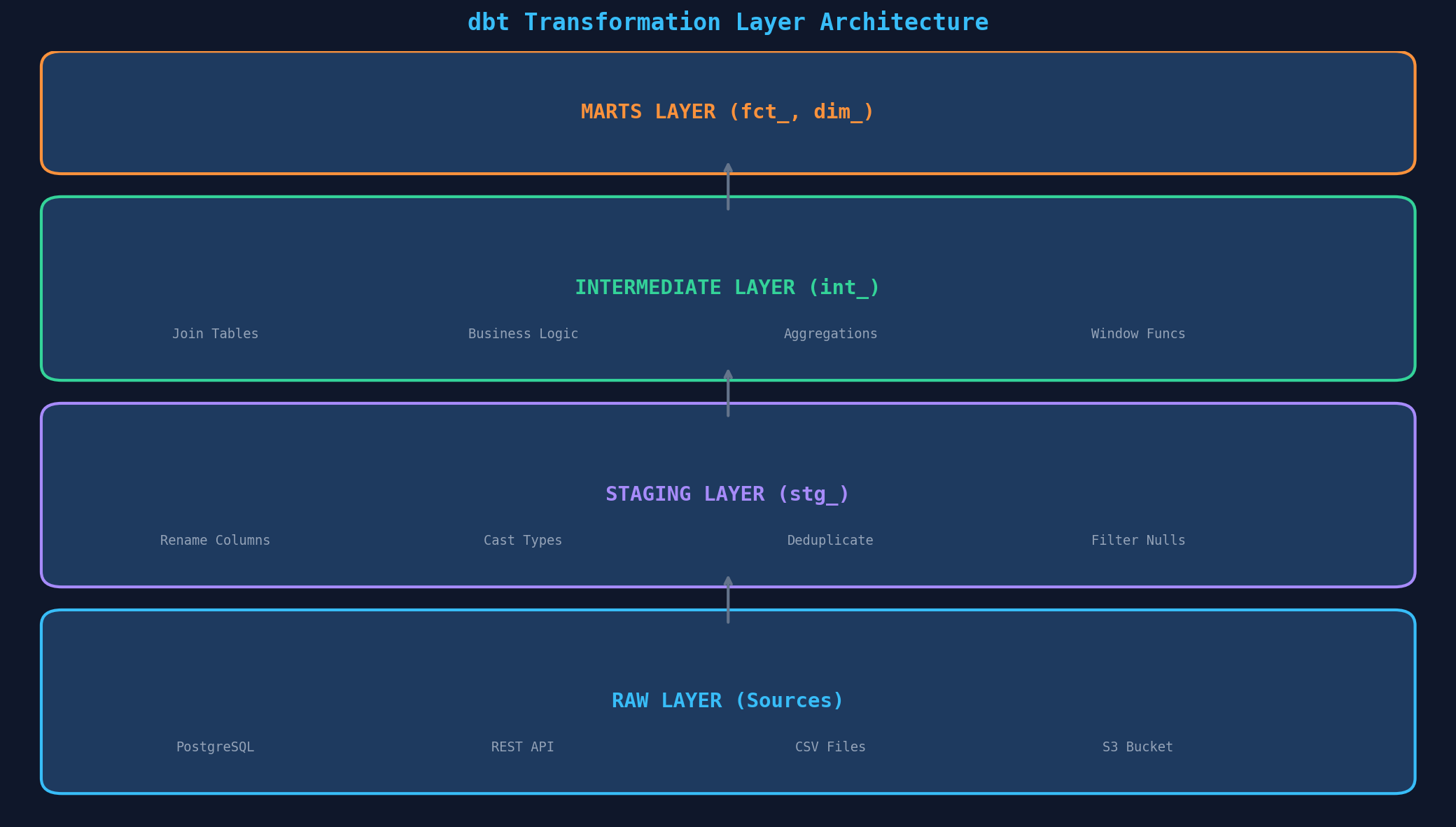1456x827 pixels.
Task: Click the RAW LAYER (Sources) heading
Action: [727, 700]
